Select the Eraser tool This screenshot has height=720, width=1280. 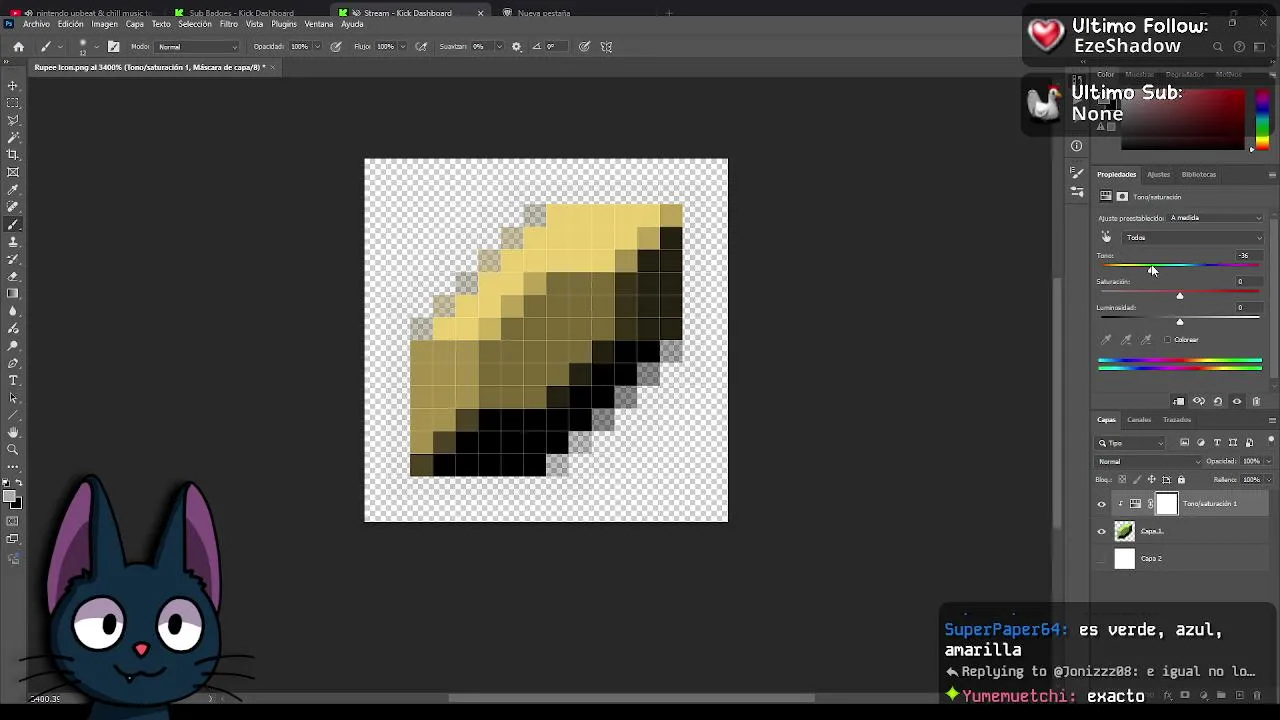pos(13,276)
